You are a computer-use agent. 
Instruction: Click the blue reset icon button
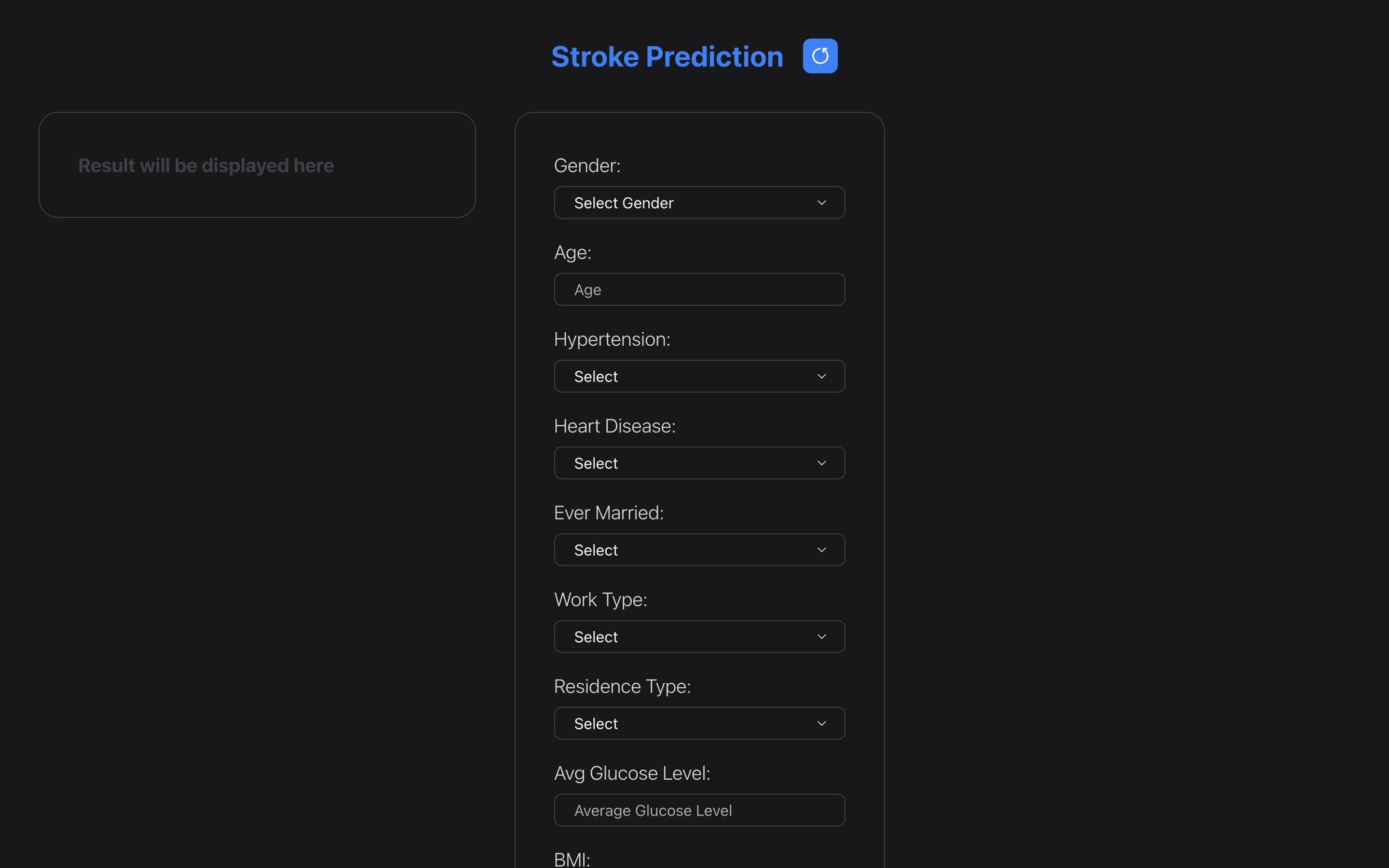coord(819,55)
